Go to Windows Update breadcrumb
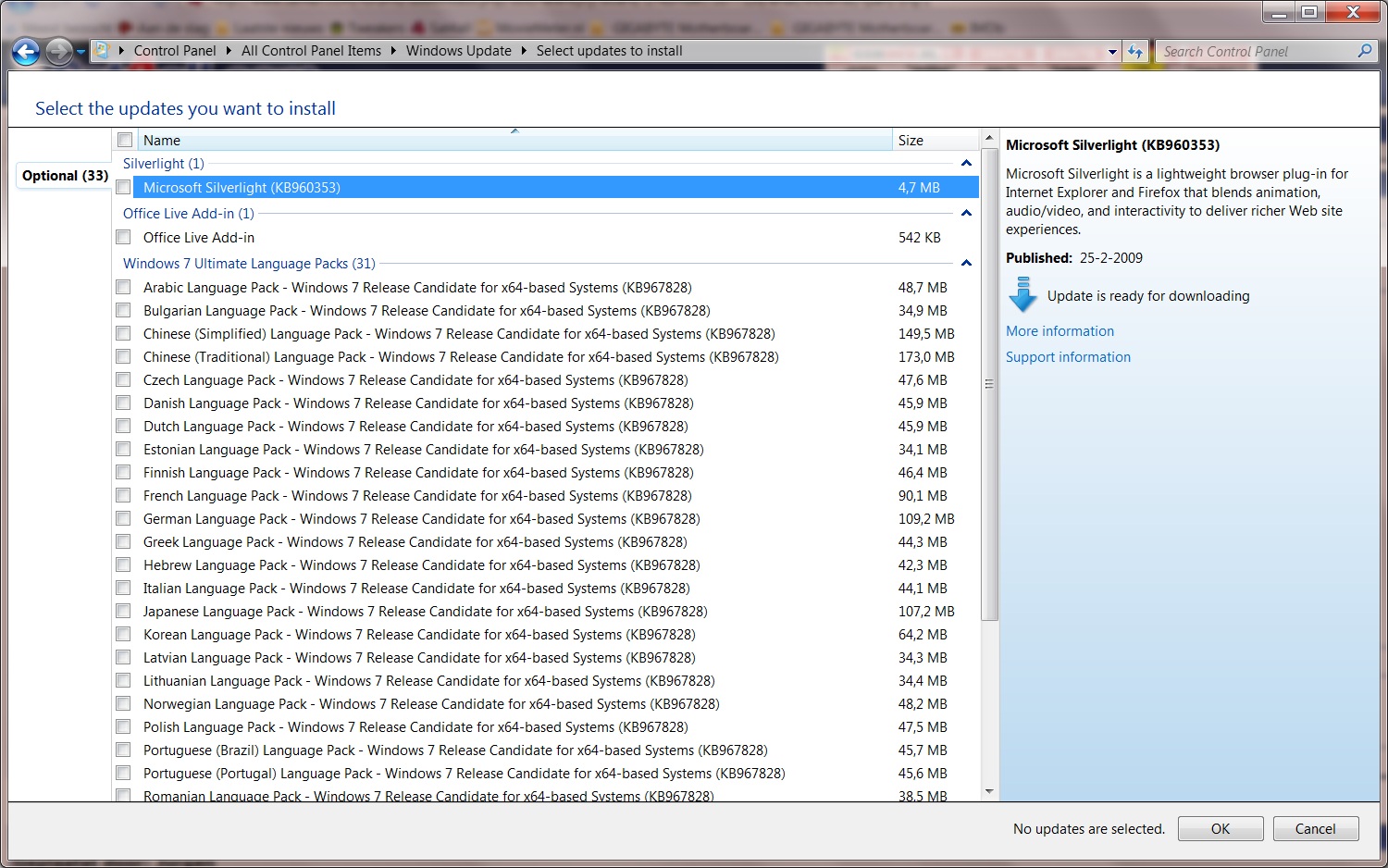This screenshot has height=868, width=1388. (458, 51)
